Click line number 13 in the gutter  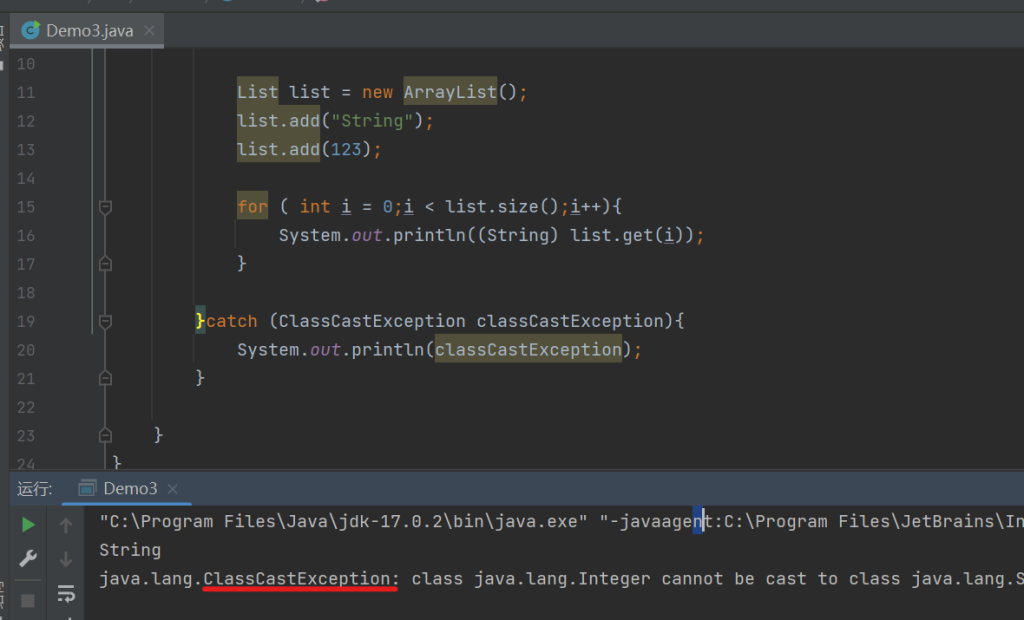coord(25,150)
